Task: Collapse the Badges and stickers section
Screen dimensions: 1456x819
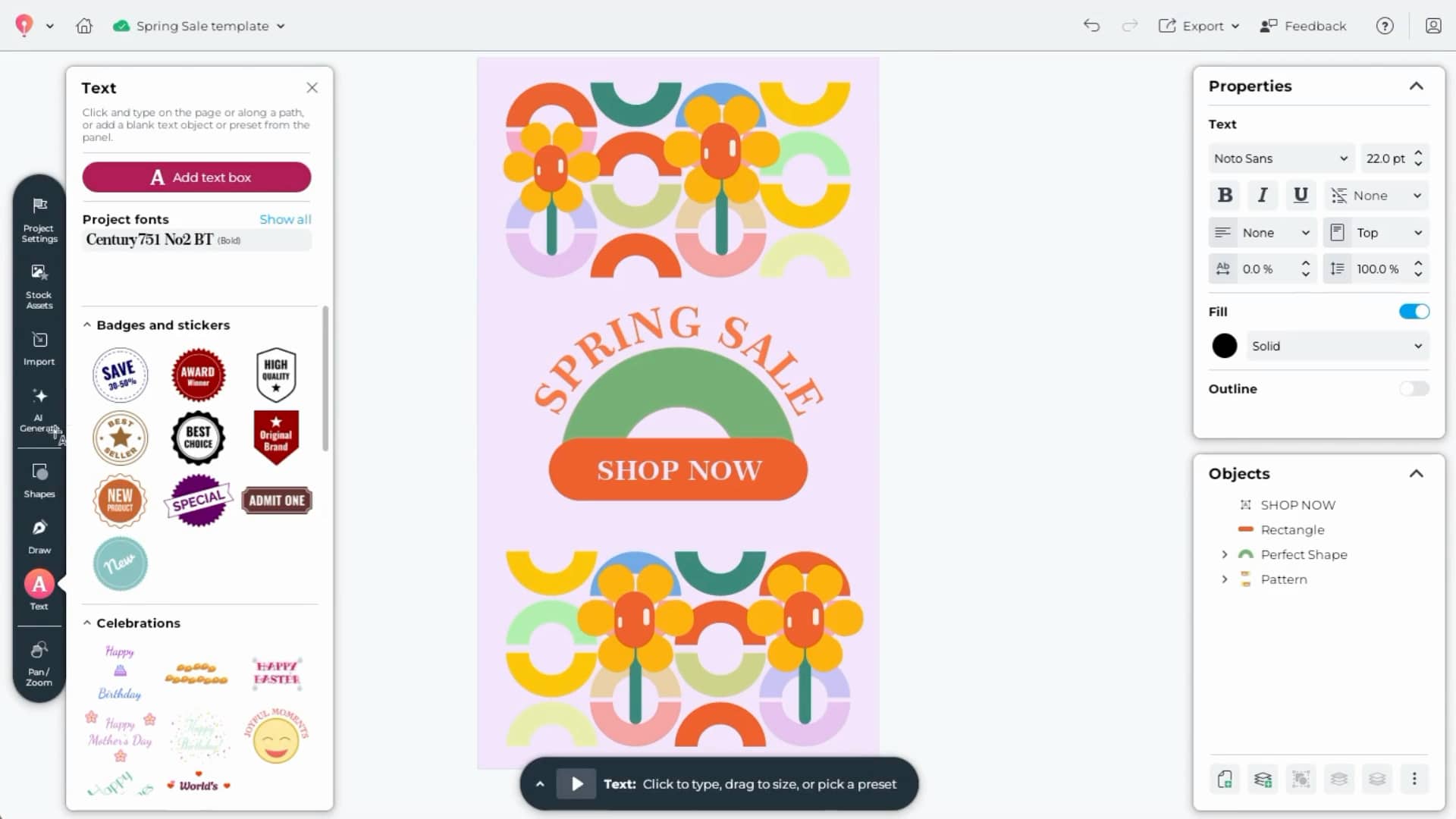Action: click(x=86, y=325)
